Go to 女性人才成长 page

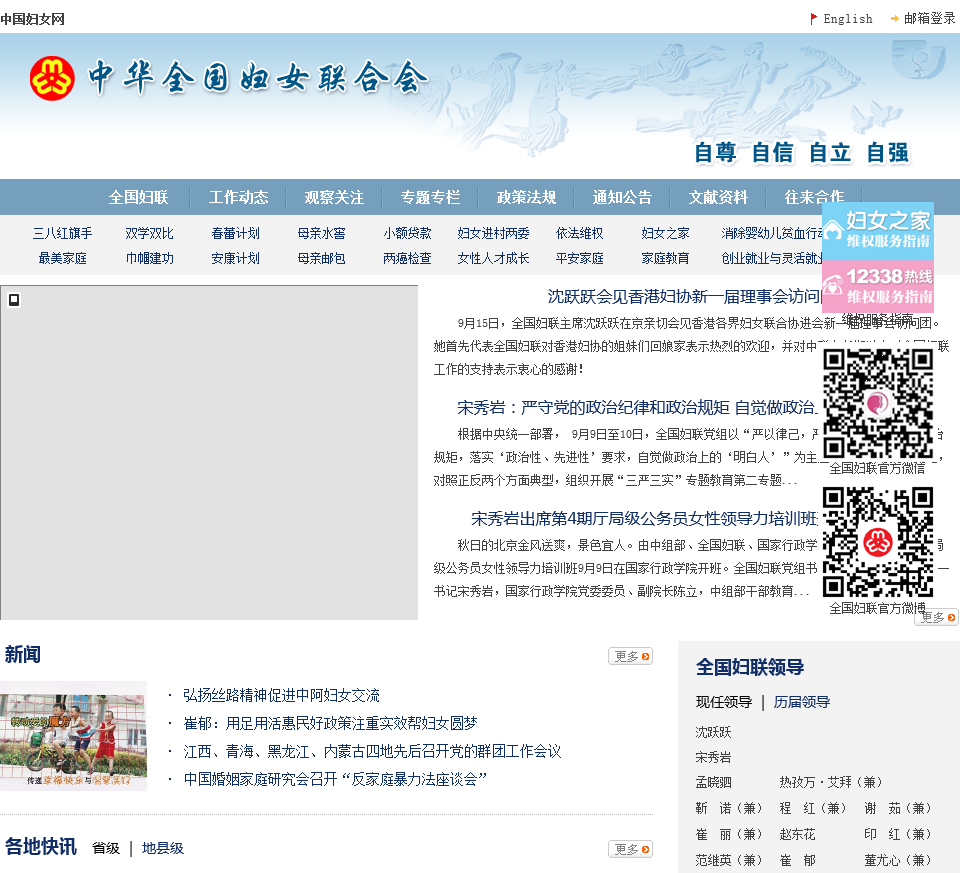[x=493, y=258]
